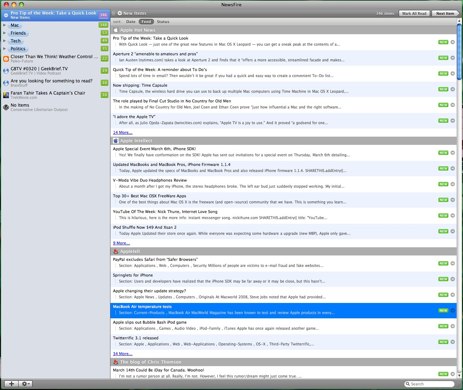
Task: Toggle status circle for 'iPod Shuffle Now $49'
Action: (453, 231)
